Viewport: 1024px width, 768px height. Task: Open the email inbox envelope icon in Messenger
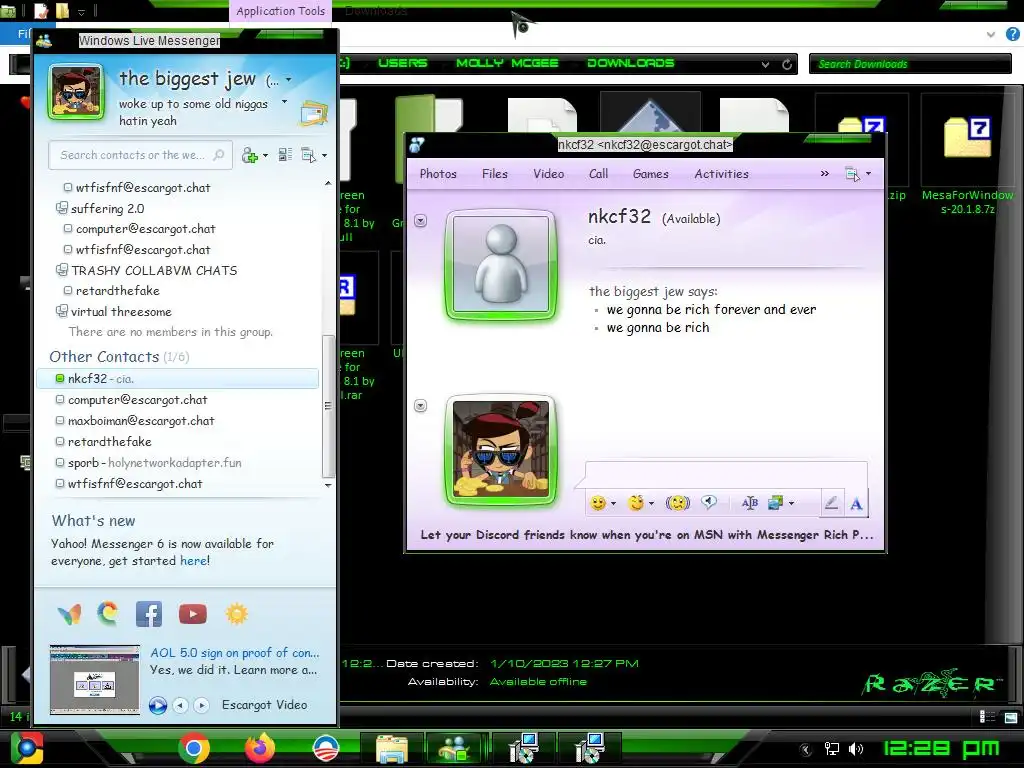[314, 113]
